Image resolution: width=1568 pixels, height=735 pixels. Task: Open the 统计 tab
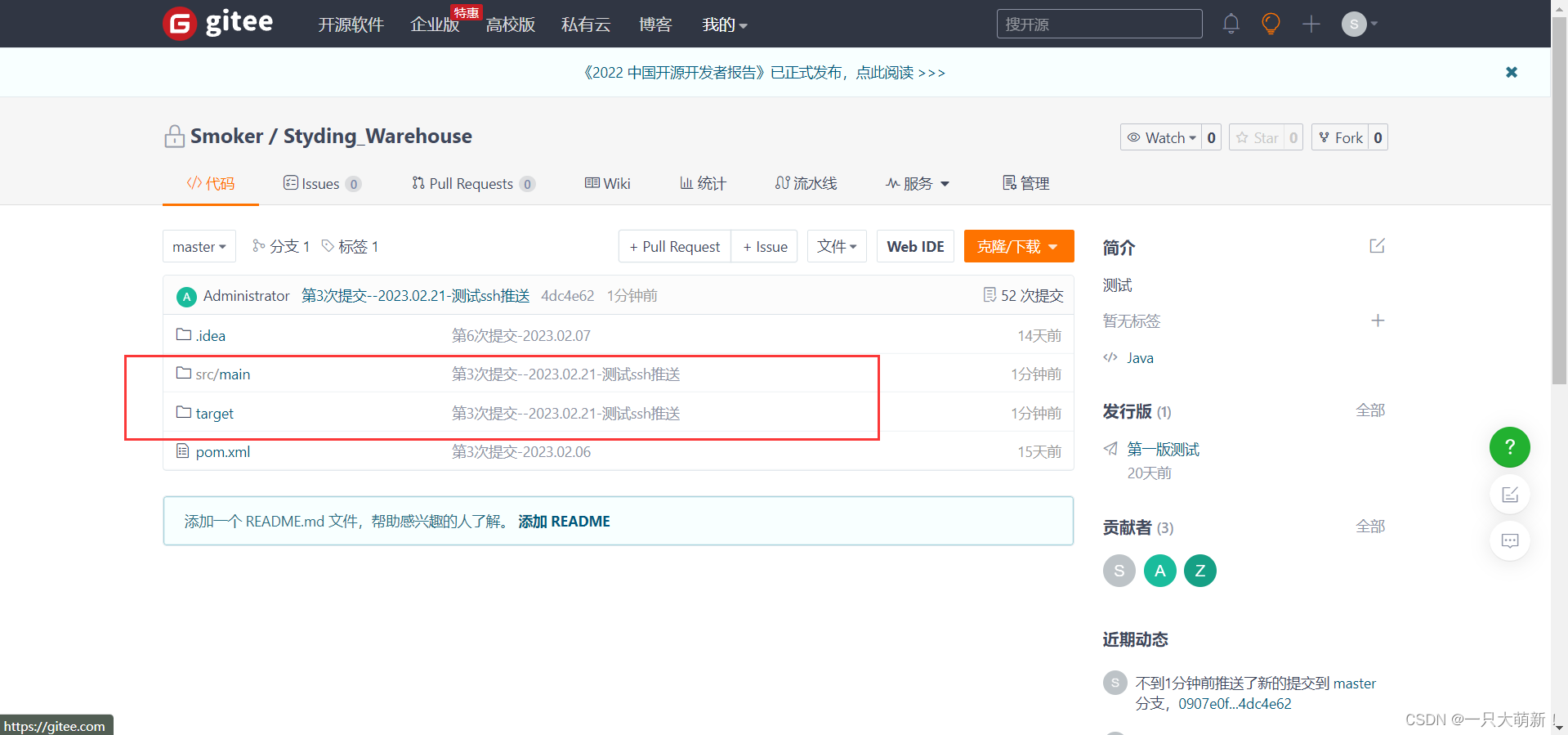click(x=703, y=183)
